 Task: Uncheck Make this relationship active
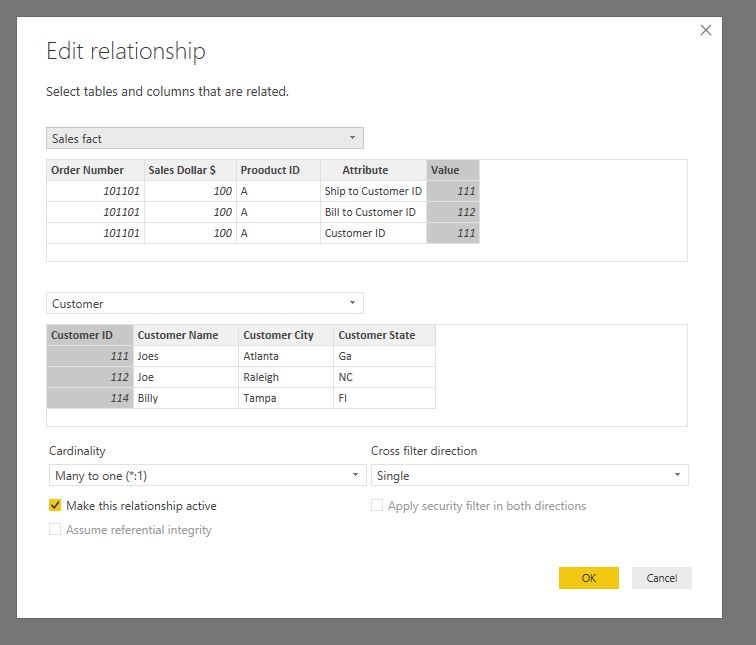[x=55, y=505]
